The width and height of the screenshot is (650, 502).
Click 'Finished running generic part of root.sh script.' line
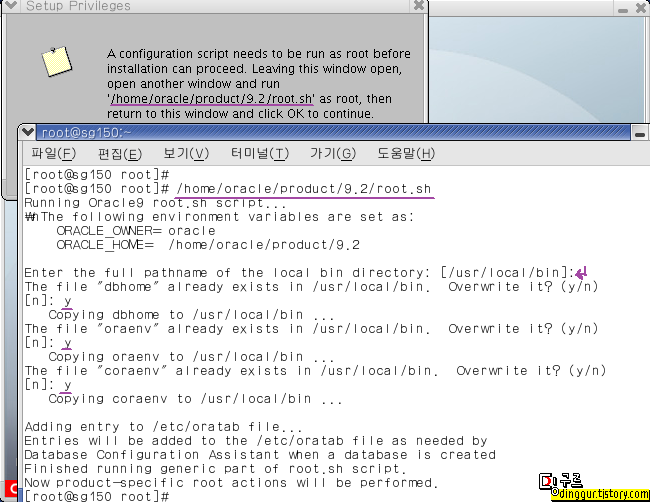click(x=215, y=469)
